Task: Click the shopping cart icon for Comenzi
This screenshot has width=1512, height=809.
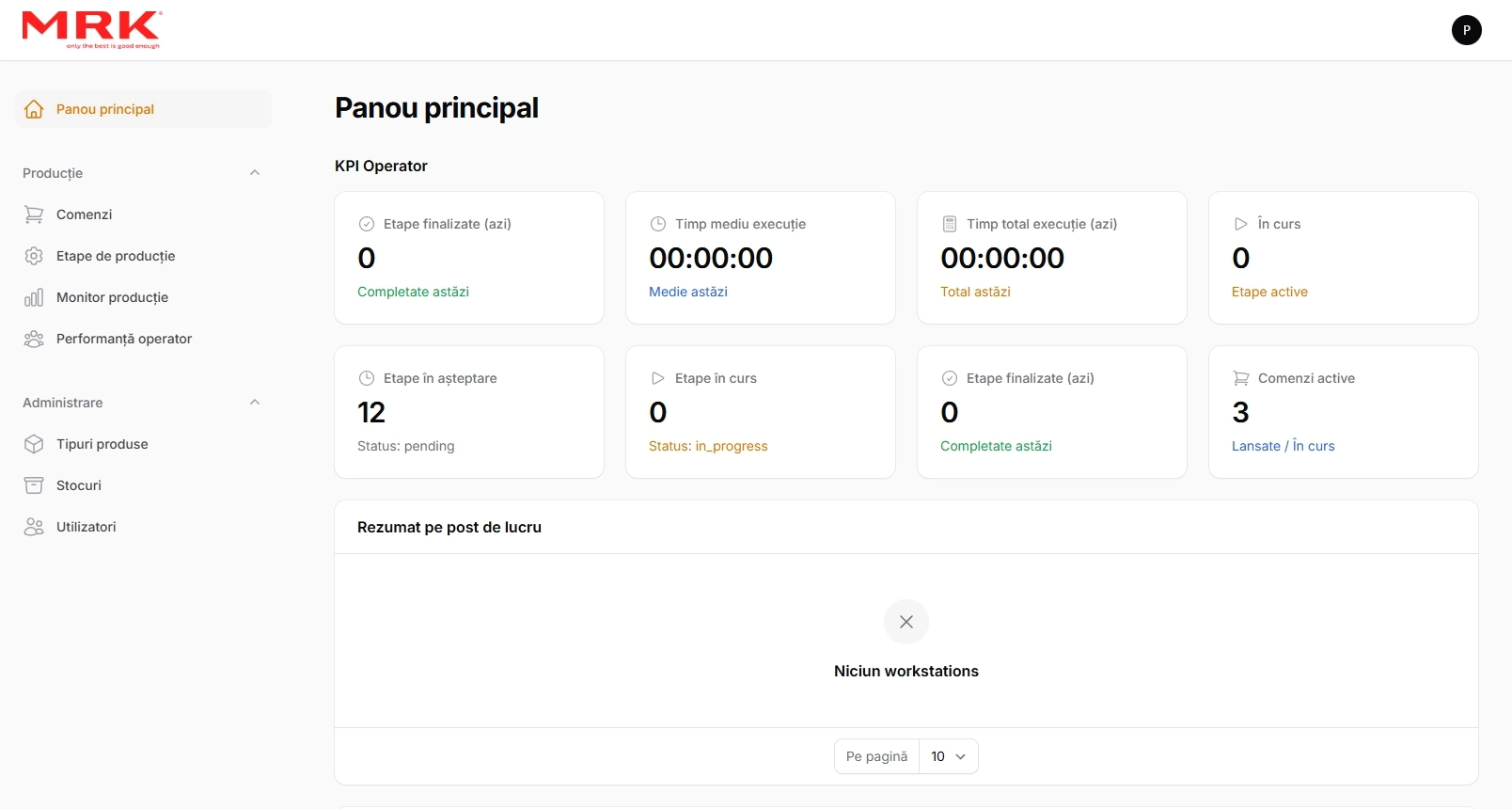Action: coord(34,214)
